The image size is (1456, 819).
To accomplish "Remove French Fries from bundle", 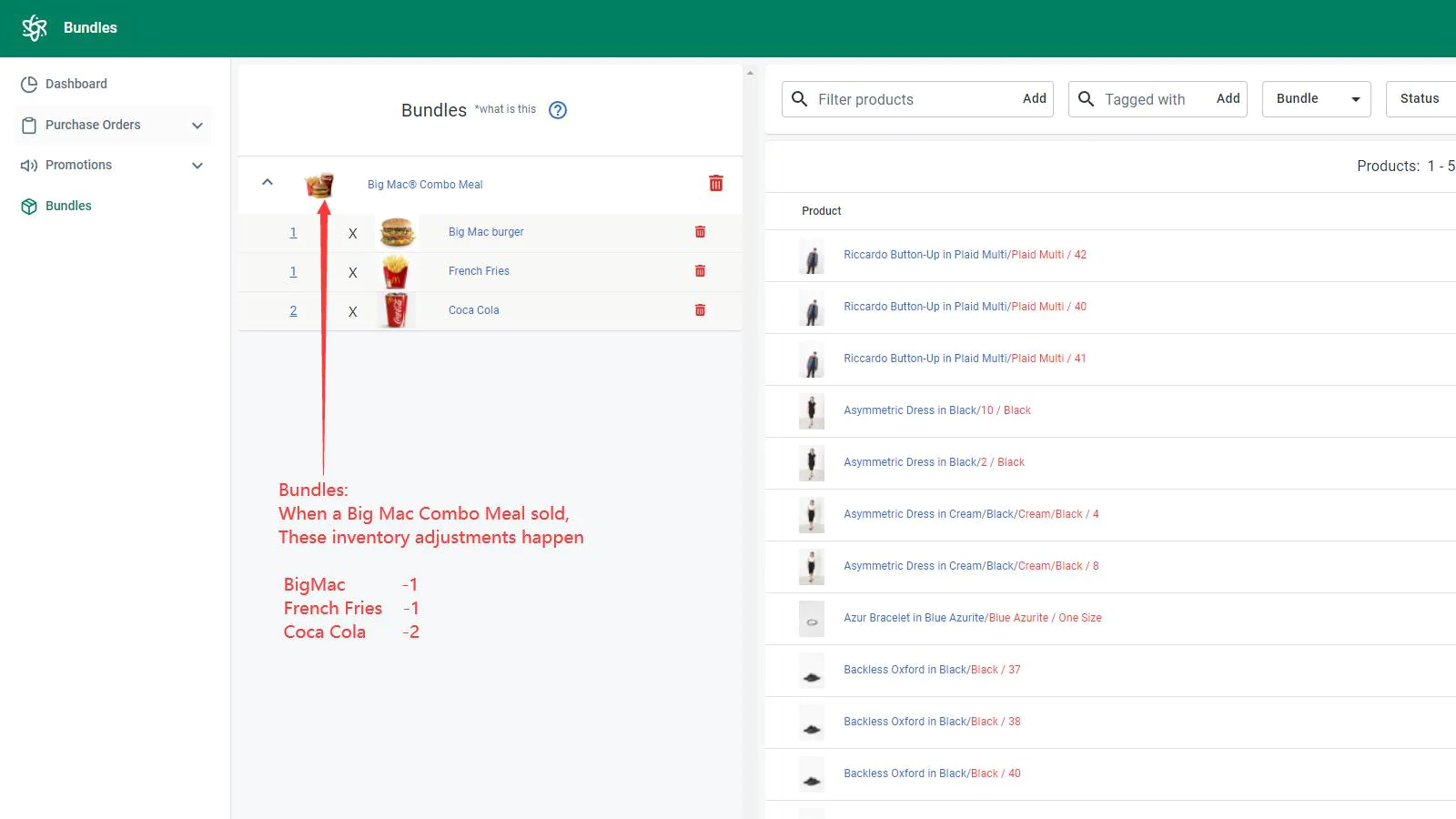I will [700, 271].
